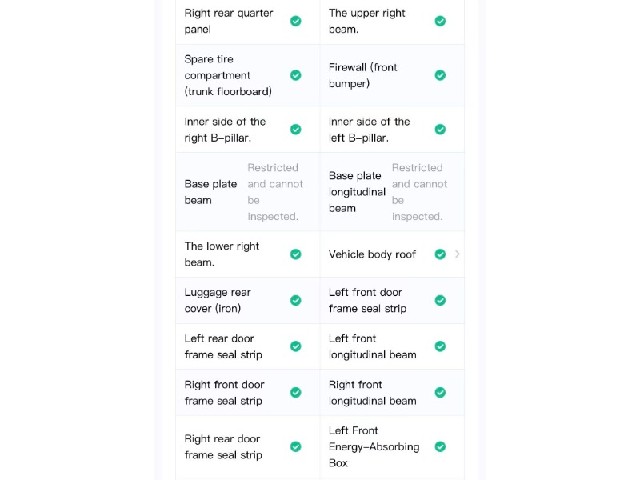Open the Vehicle body roof row
Image resolution: width=640 pixels, height=480 pixels.
(392, 254)
